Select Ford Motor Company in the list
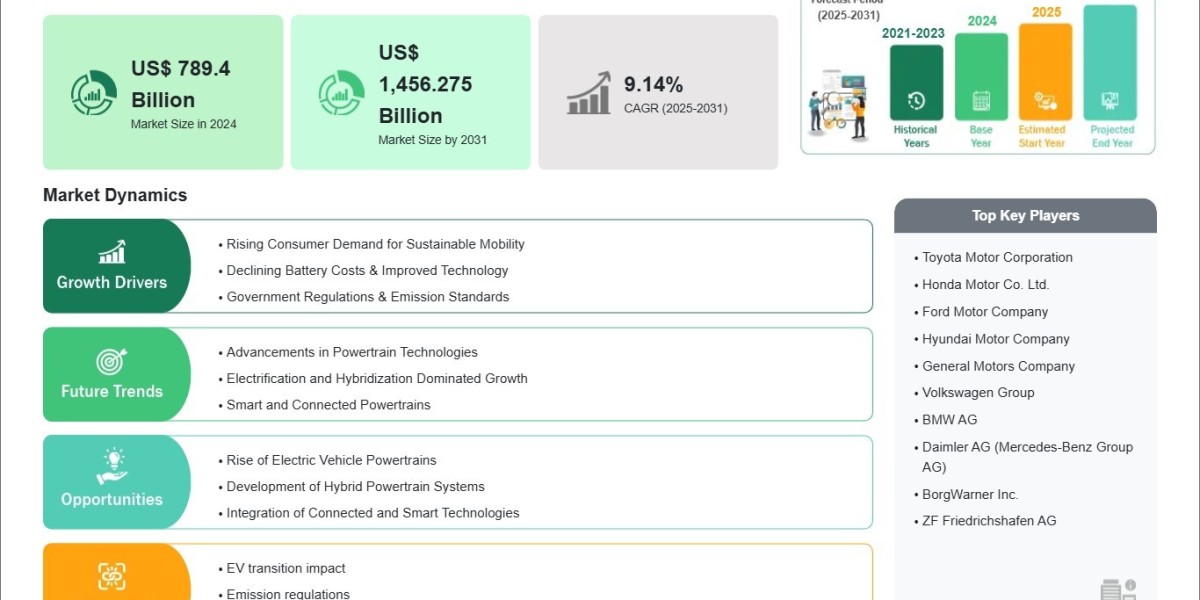The height and width of the screenshot is (600, 1200). pos(985,311)
